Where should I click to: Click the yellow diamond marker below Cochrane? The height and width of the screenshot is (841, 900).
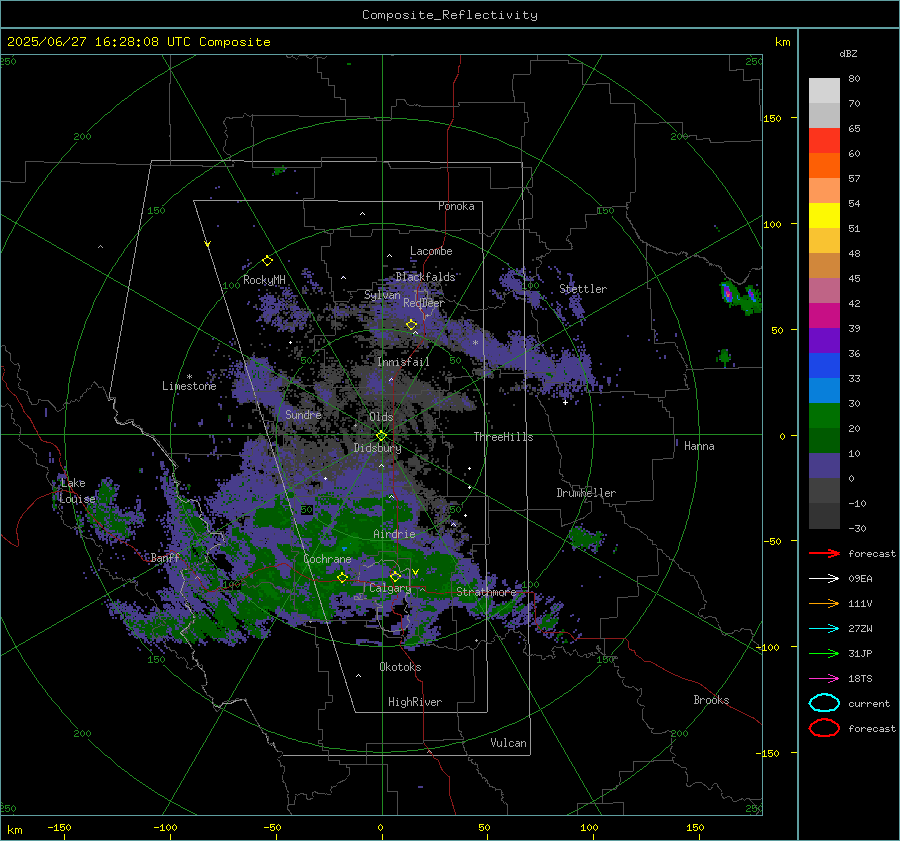[x=342, y=578]
